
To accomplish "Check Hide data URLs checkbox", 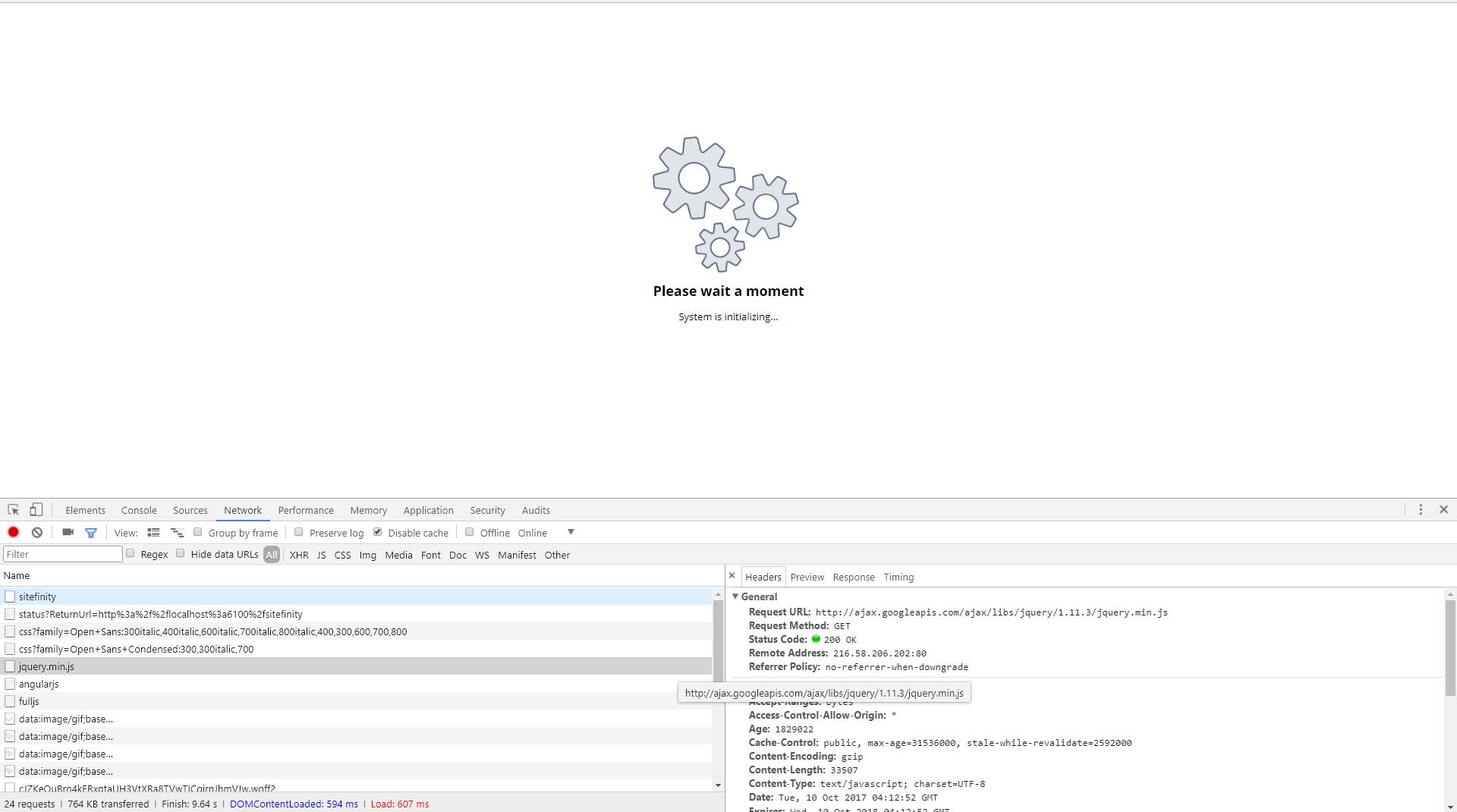I will click(181, 553).
